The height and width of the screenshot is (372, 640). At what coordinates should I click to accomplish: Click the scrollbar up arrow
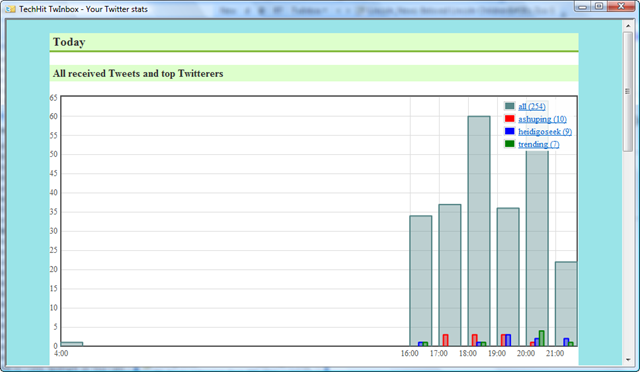click(628, 26)
